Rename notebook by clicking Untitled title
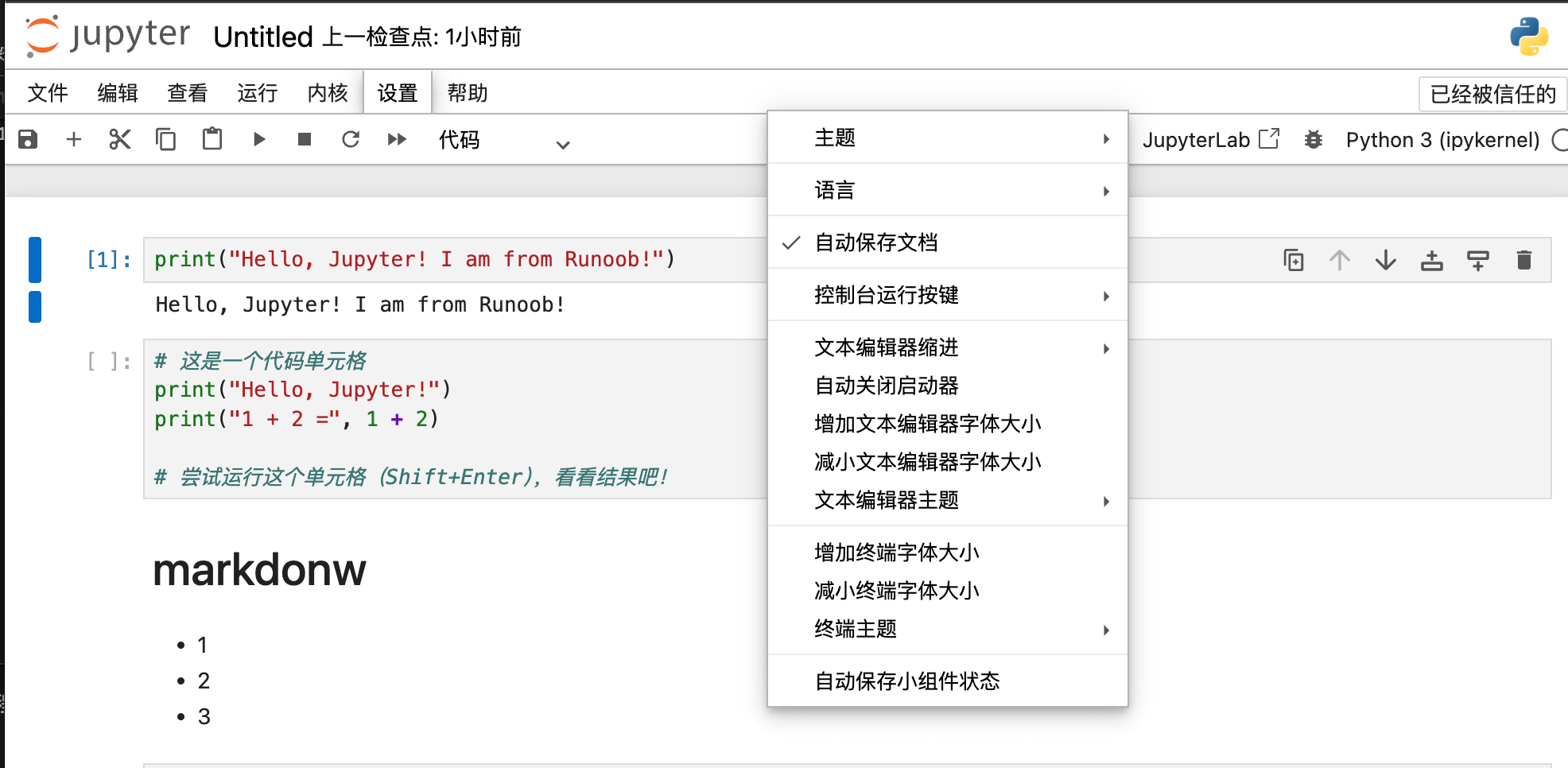 [263, 37]
